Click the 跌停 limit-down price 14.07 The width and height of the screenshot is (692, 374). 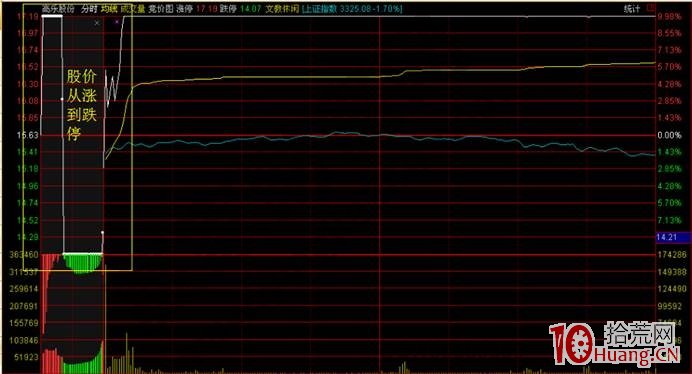251,8
